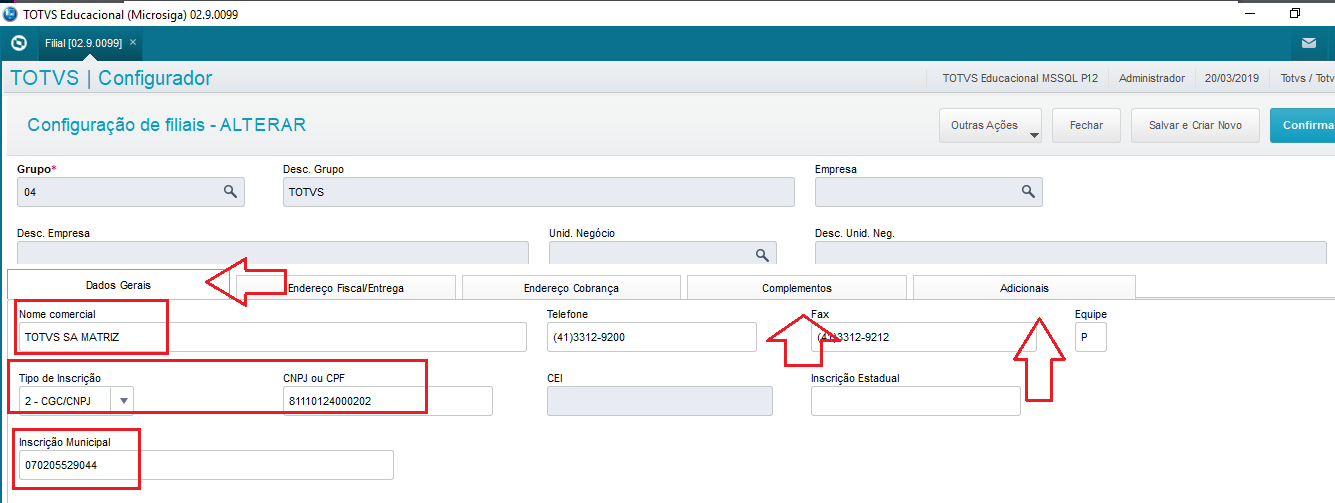Click the Equipe input field
Image resolution: width=1335 pixels, height=503 pixels.
click(x=1091, y=337)
